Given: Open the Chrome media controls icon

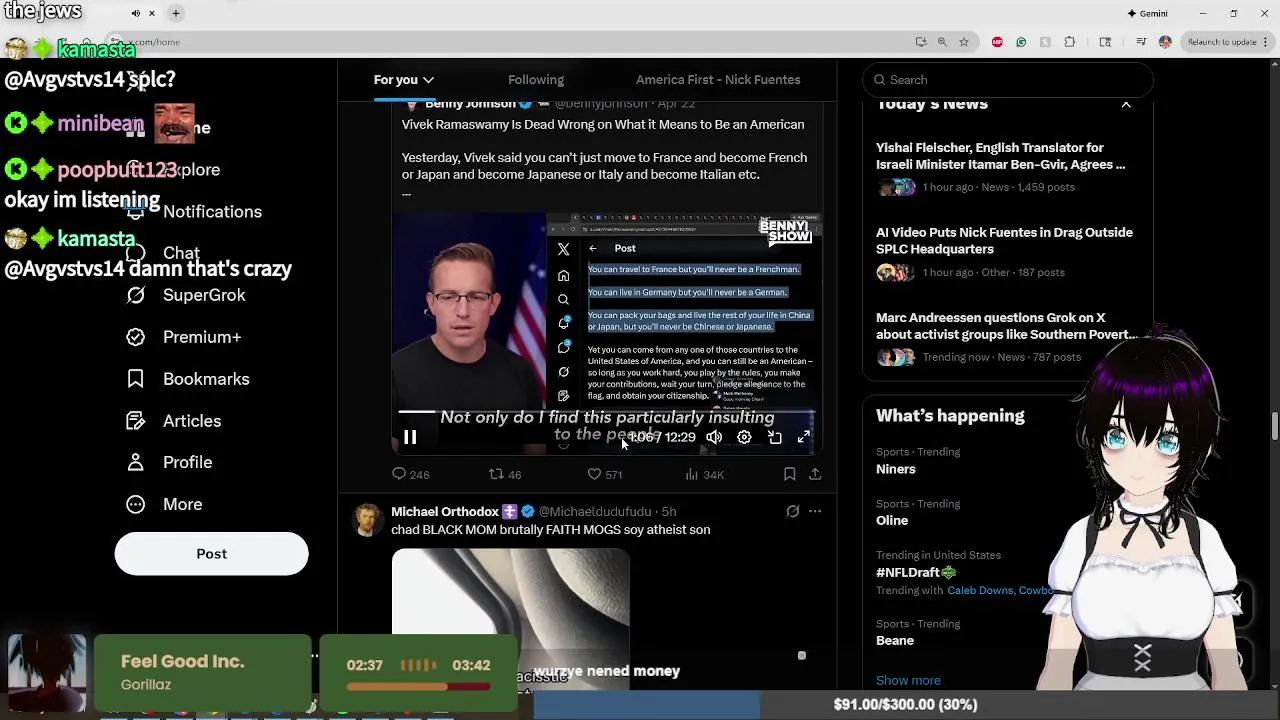Looking at the screenshot, I should [x=1141, y=42].
